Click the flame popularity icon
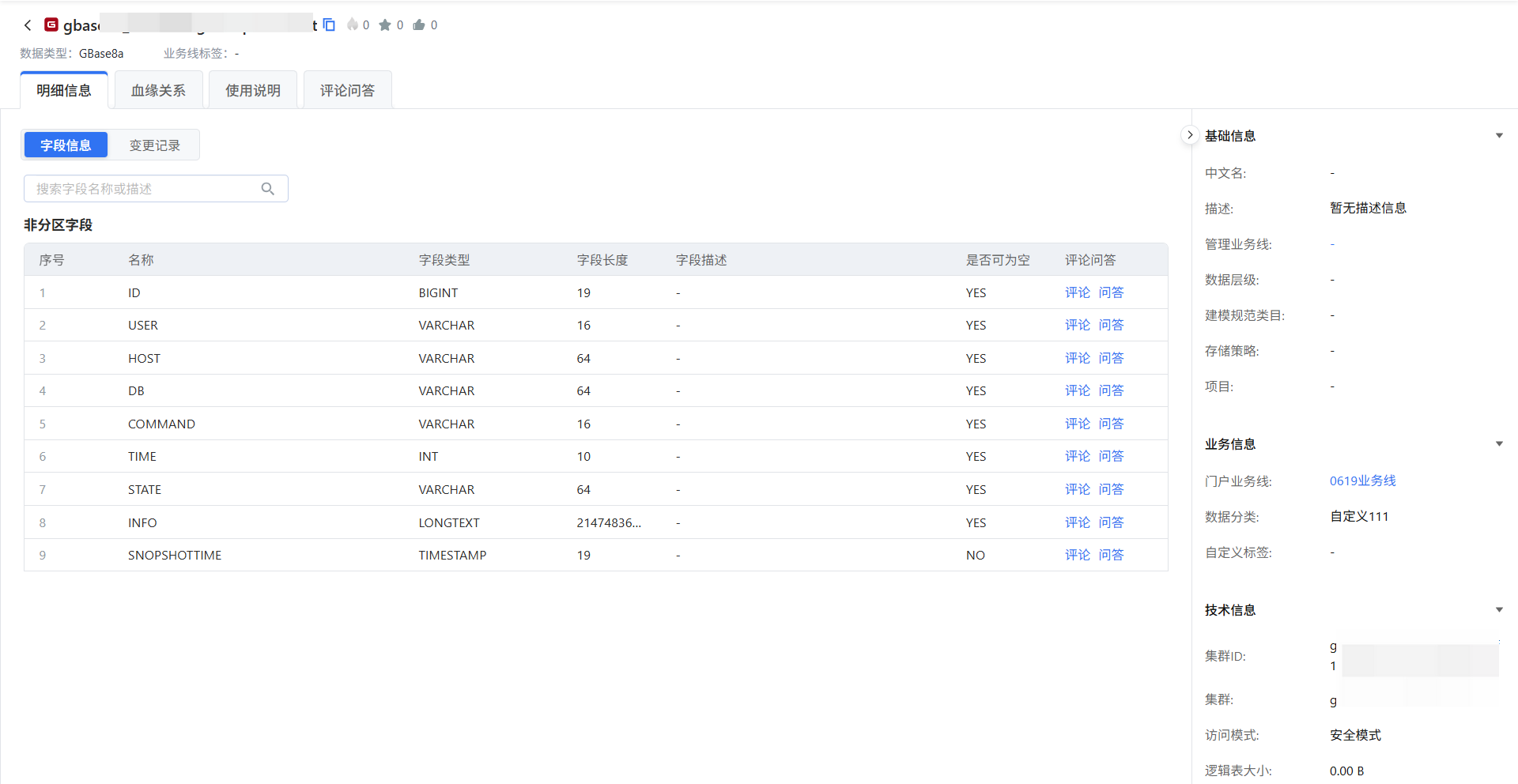The image size is (1518, 784). (353, 25)
